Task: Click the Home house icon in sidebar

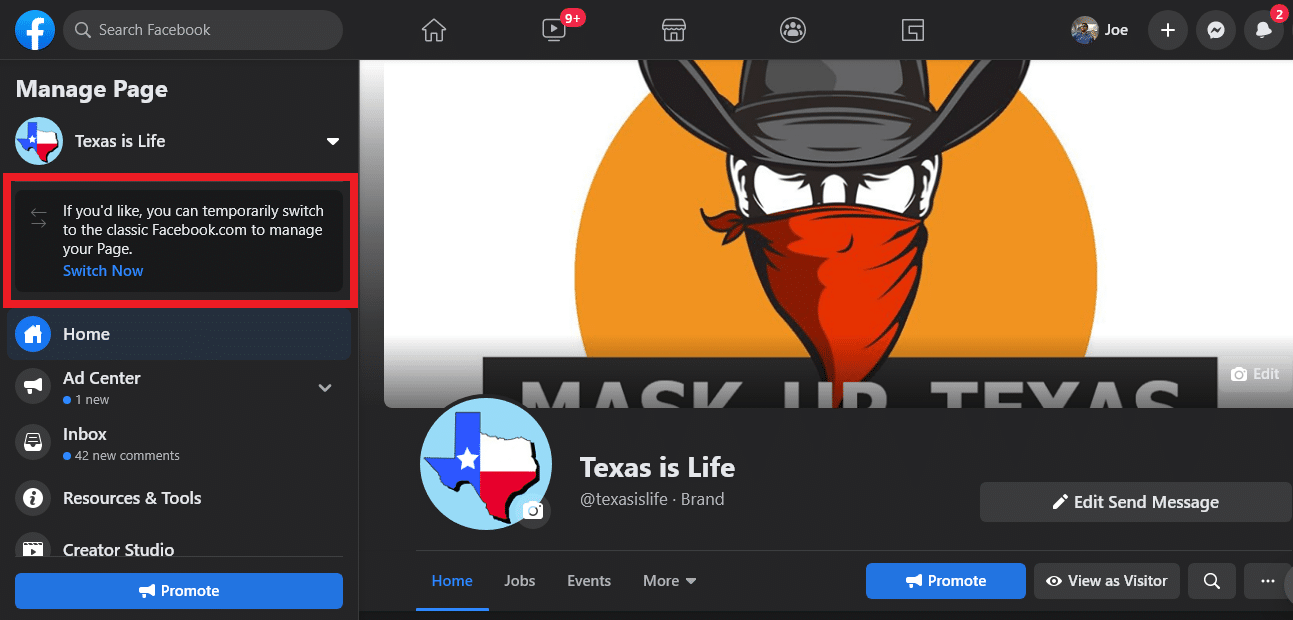Action: pos(33,334)
